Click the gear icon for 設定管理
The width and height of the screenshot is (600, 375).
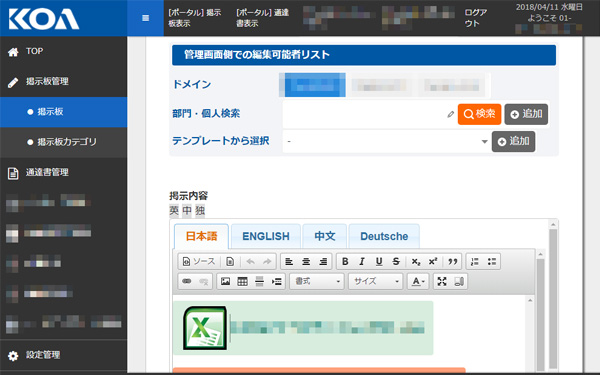coord(13,356)
